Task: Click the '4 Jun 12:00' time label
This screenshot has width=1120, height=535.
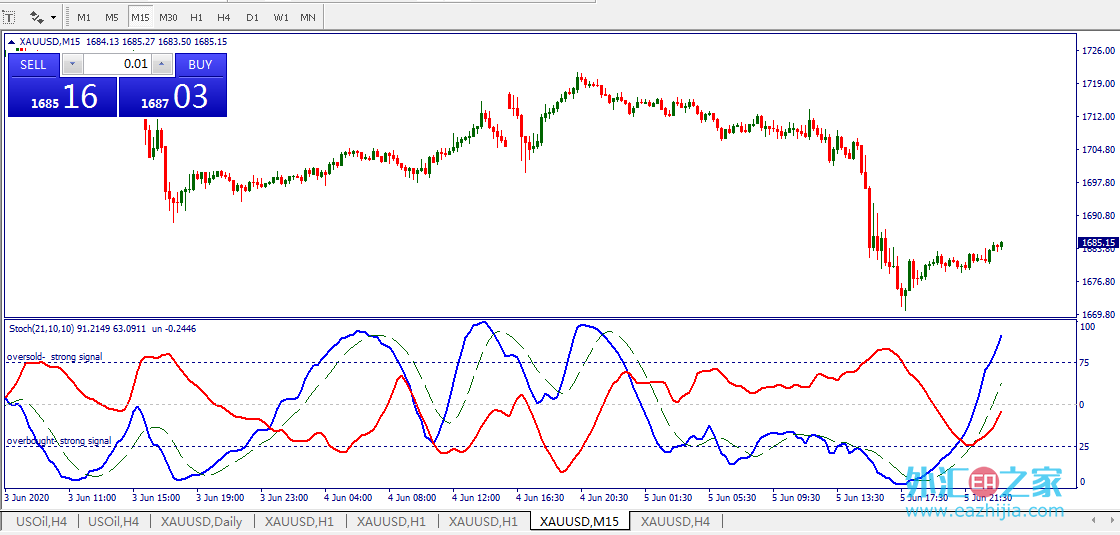Action: (476, 497)
